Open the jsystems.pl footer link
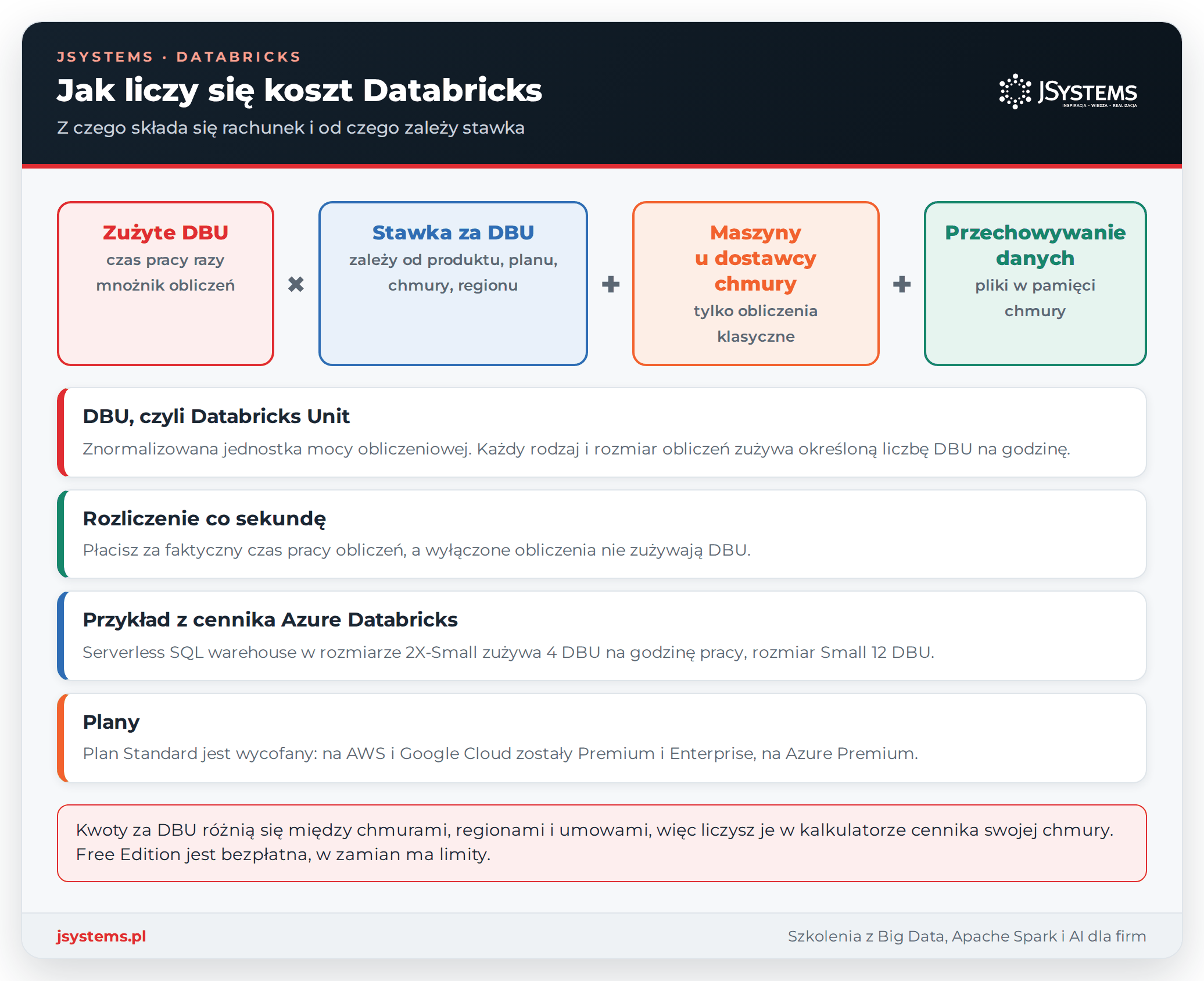 (x=101, y=936)
